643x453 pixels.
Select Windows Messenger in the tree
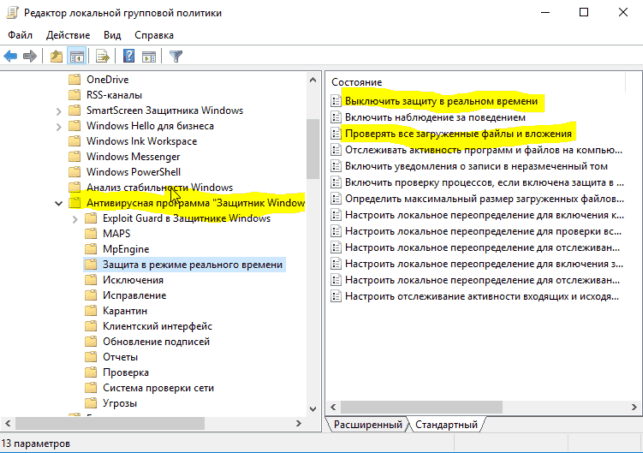pos(133,157)
